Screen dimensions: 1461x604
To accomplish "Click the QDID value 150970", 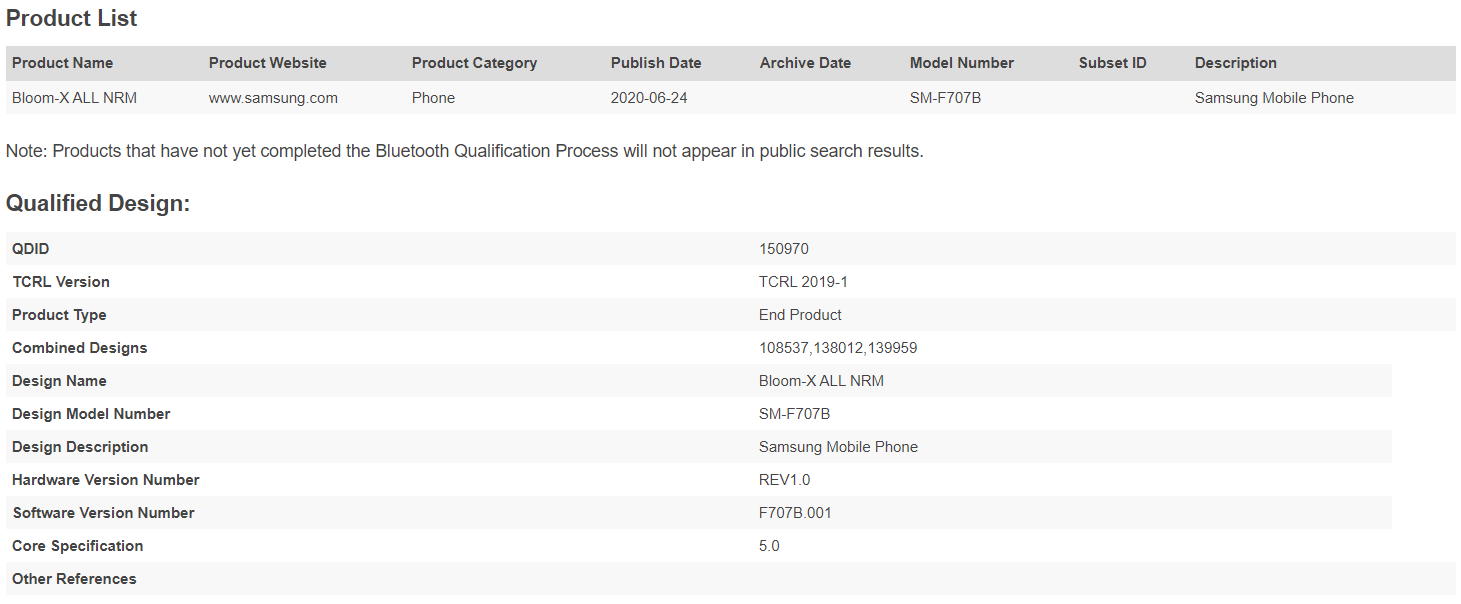I will tap(783, 249).
